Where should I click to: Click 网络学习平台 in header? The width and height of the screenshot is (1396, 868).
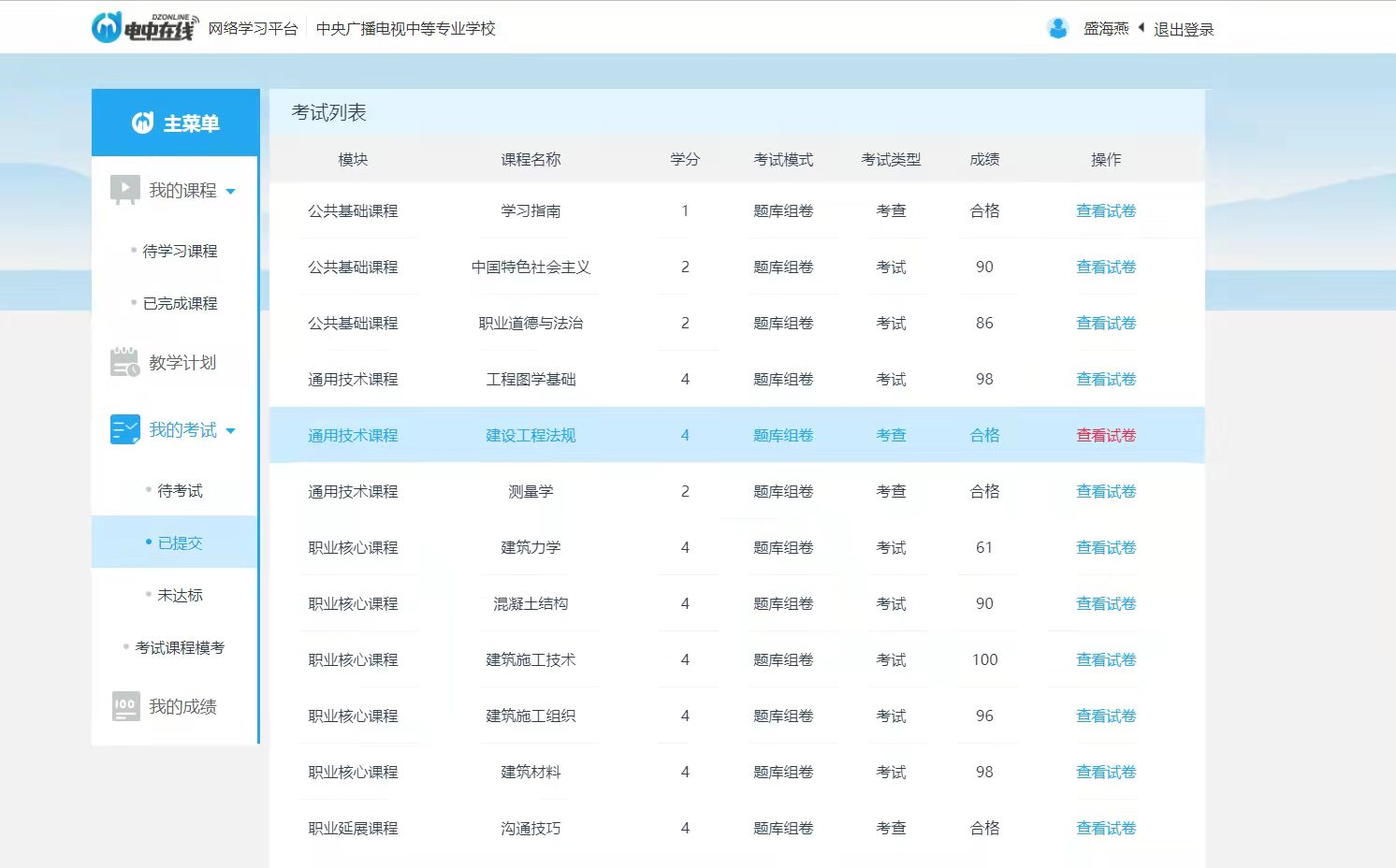pos(253,29)
